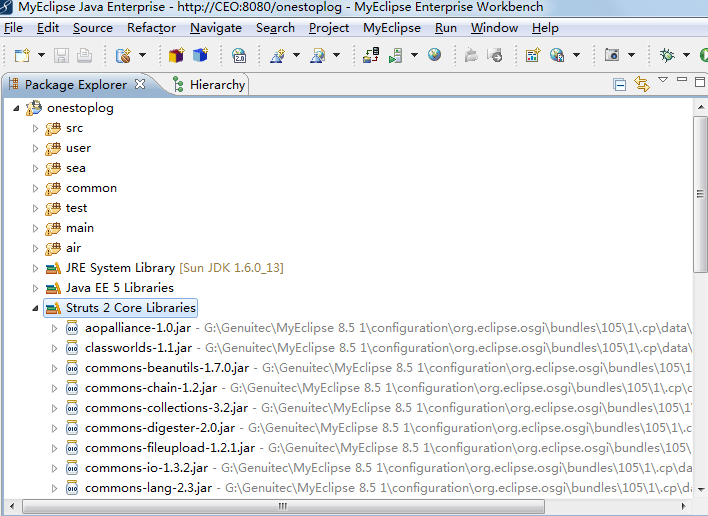Click Collapse All in Package Explorer
The image size is (708, 516).
click(x=620, y=84)
